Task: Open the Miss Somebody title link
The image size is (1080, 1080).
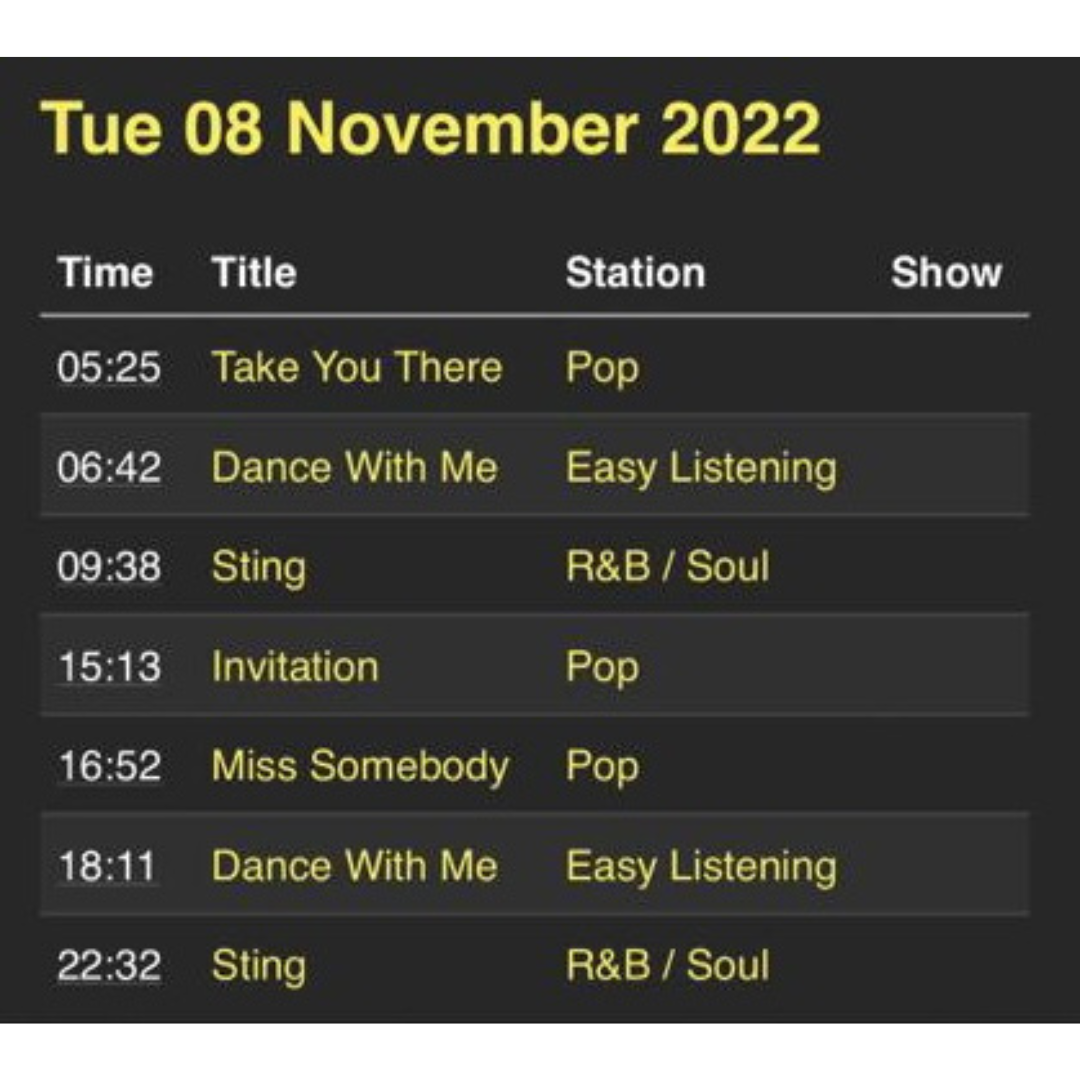Action: point(360,767)
